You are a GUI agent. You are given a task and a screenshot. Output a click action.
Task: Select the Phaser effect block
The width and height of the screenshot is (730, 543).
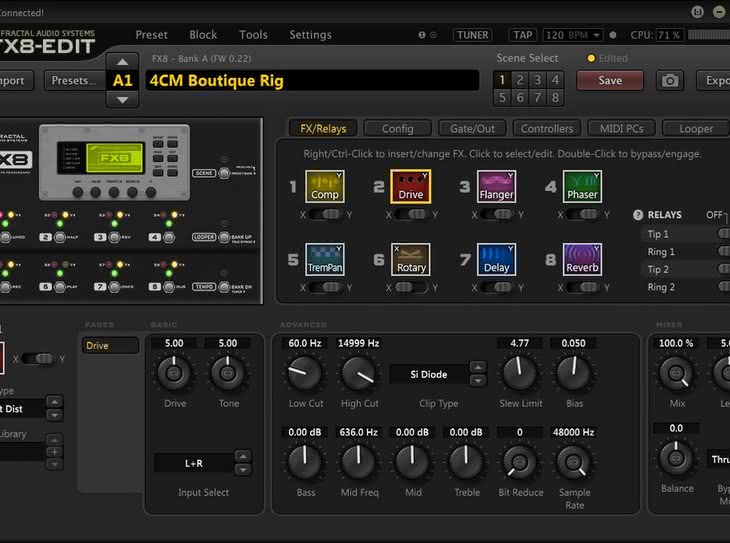pos(582,186)
